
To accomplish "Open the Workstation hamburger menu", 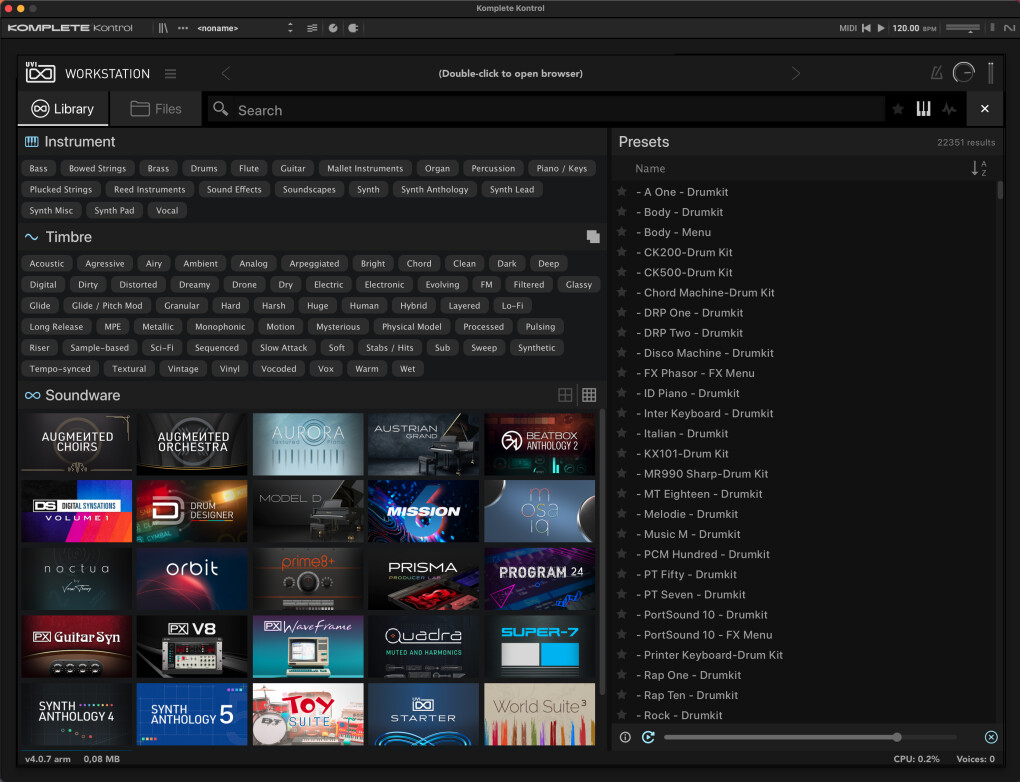I will coord(170,74).
